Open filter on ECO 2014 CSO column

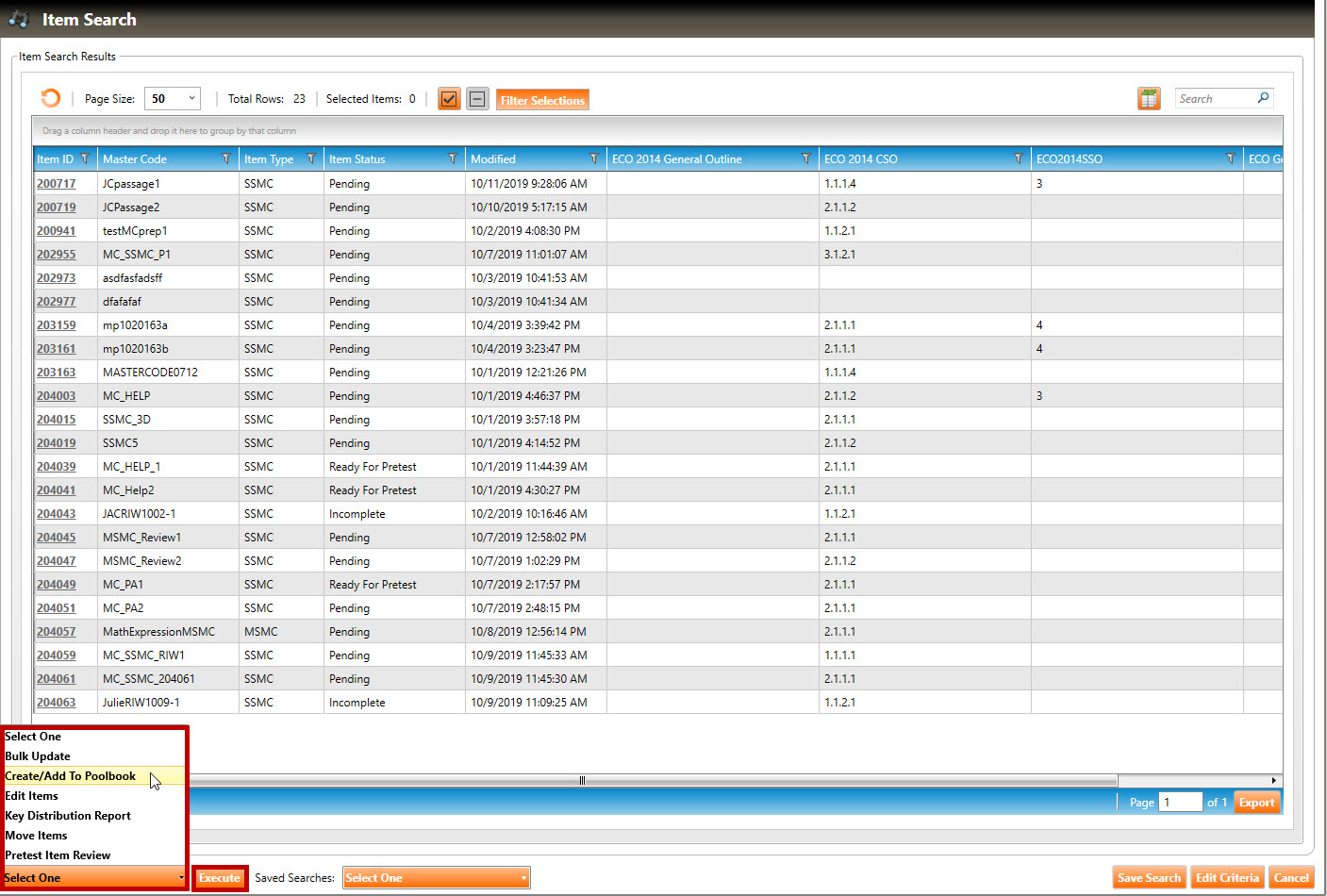(x=1018, y=158)
